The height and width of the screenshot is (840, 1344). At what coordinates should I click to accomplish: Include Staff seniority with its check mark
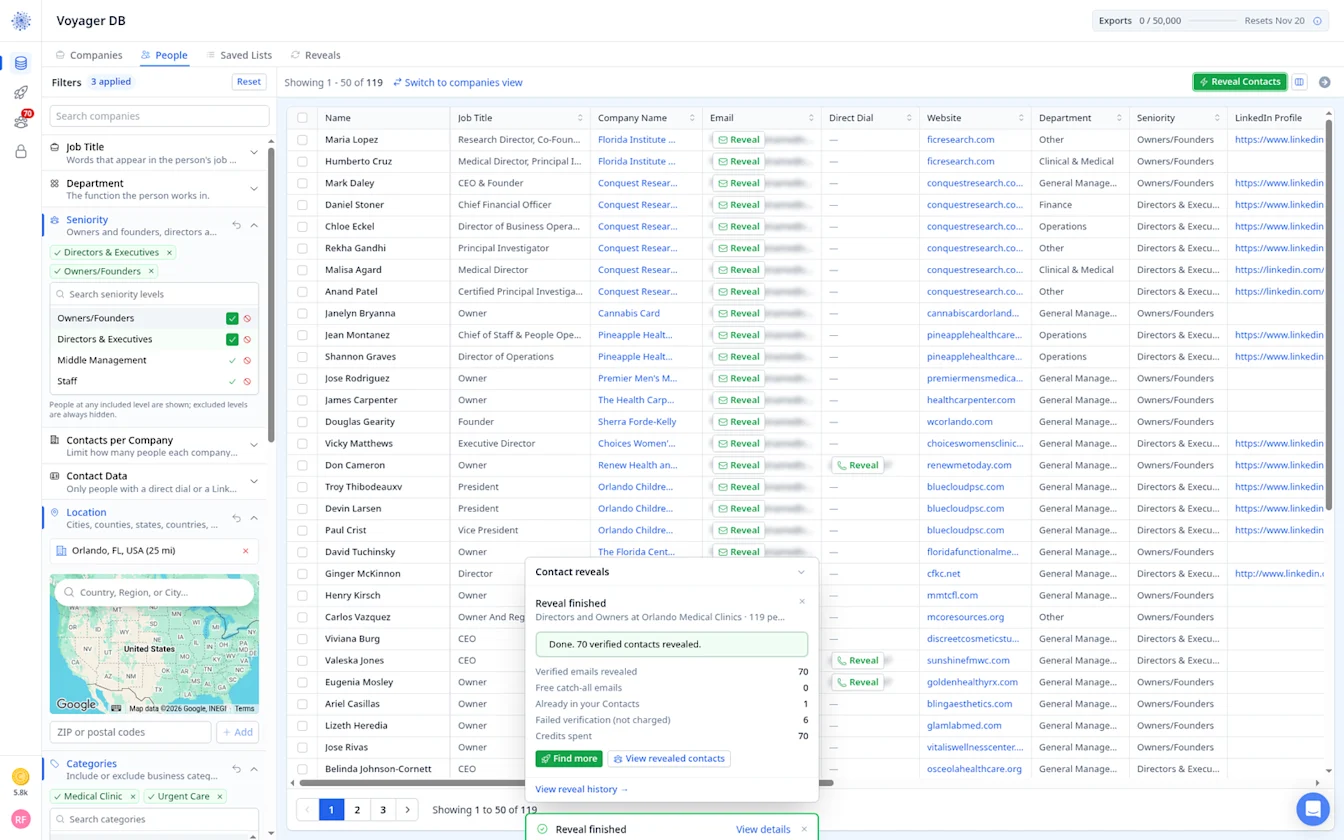pyautogui.click(x=232, y=382)
